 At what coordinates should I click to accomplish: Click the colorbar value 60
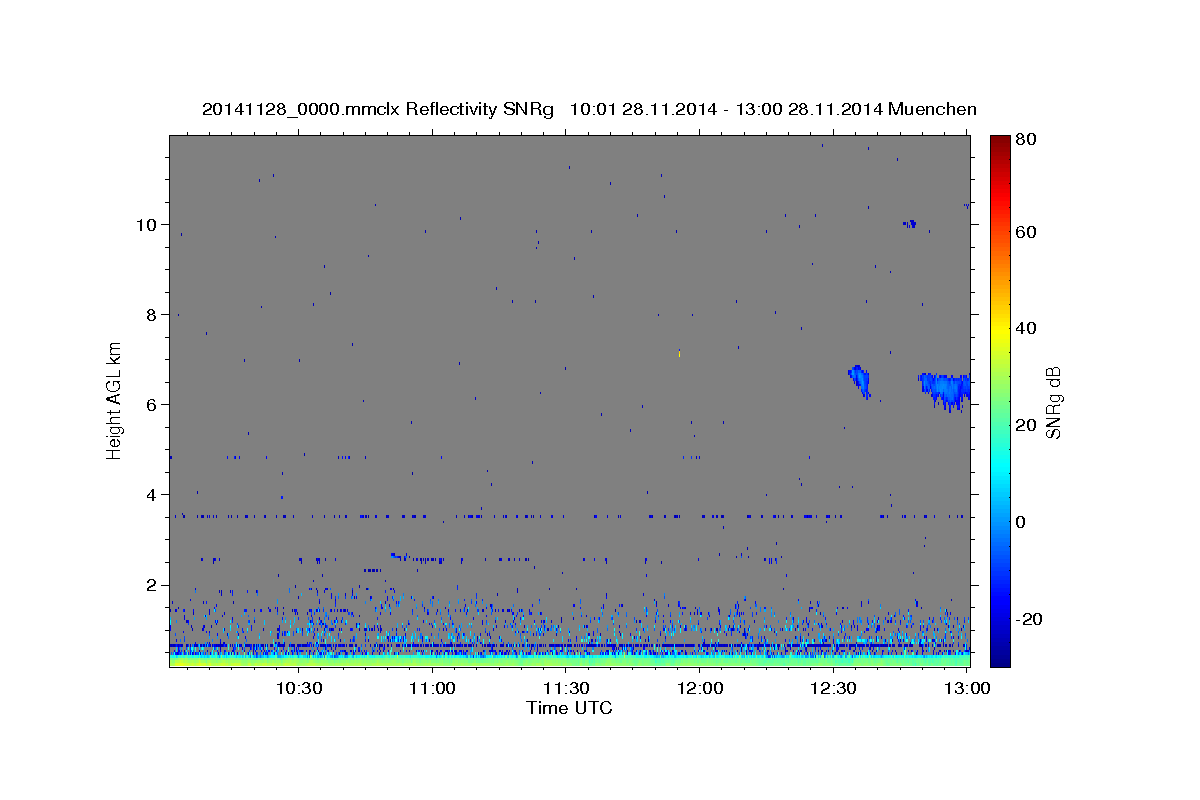[x=1025, y=232]
